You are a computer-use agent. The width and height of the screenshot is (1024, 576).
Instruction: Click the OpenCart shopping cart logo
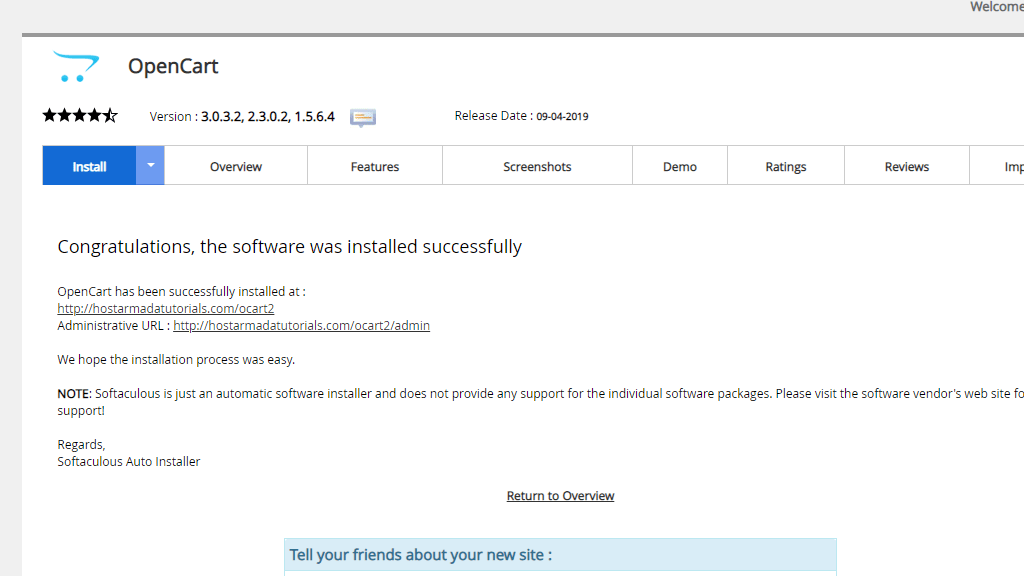click(x=75, y=67)
